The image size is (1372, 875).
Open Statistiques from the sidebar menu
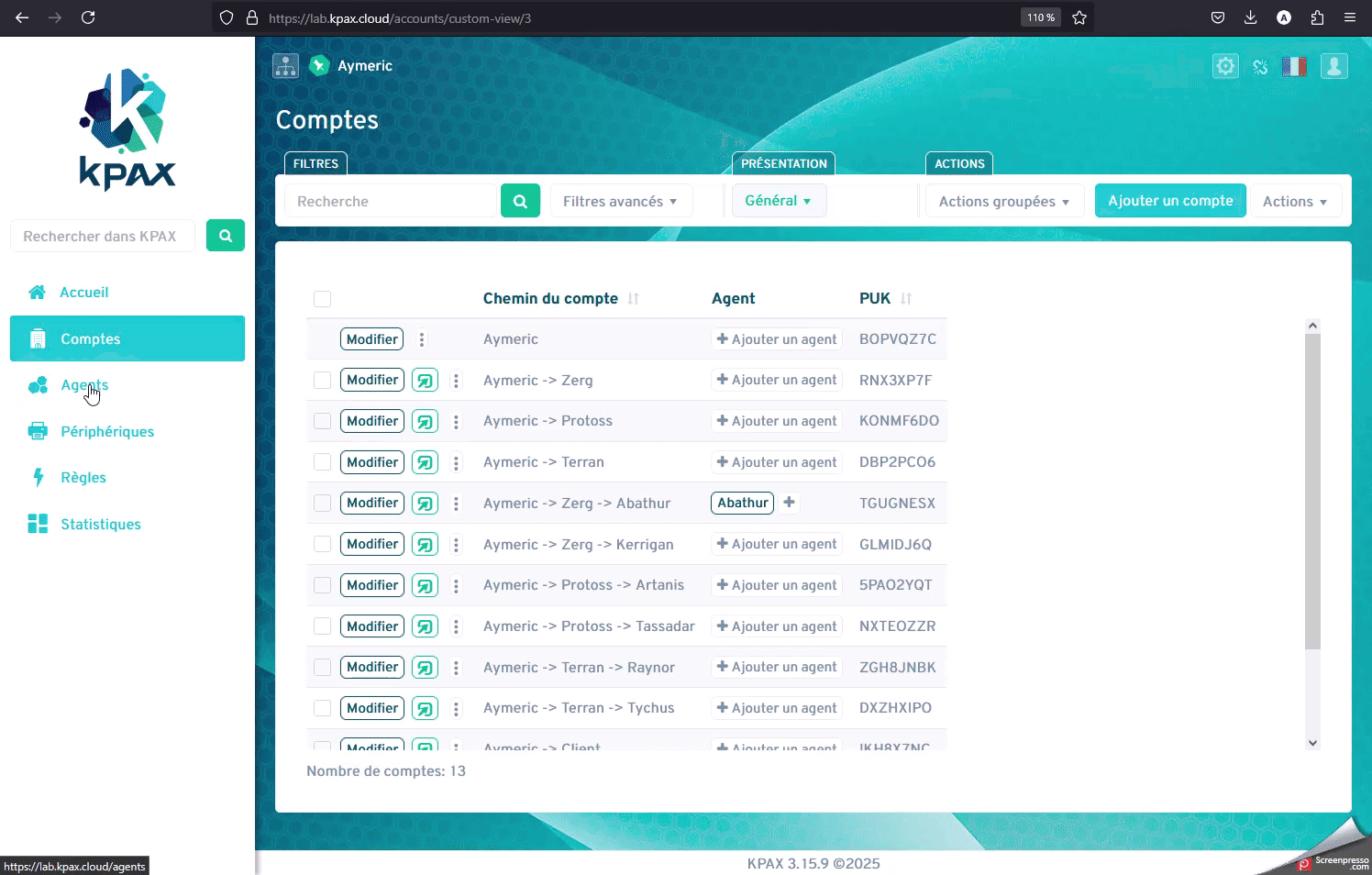pyautogui.click(x=101, y=525)
